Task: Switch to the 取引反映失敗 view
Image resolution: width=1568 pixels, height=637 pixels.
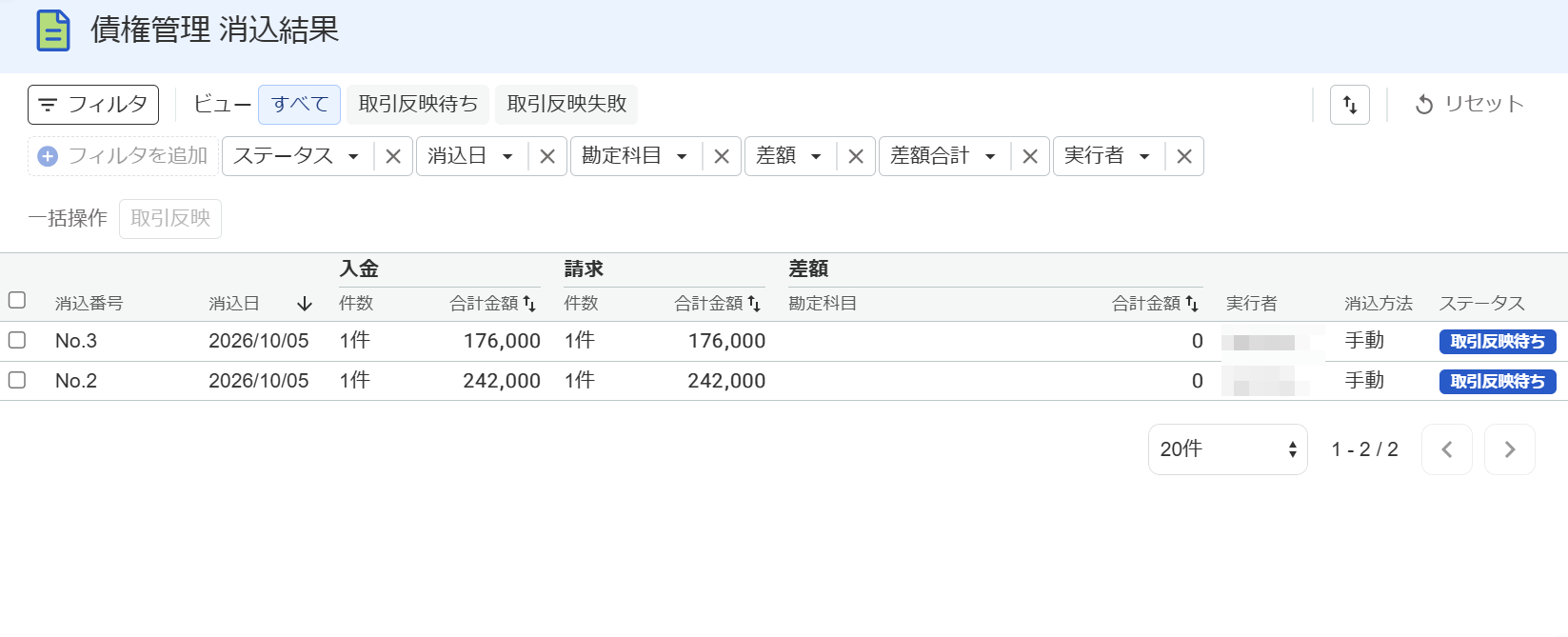Action: pyautogui.click(x=566, y=105)
